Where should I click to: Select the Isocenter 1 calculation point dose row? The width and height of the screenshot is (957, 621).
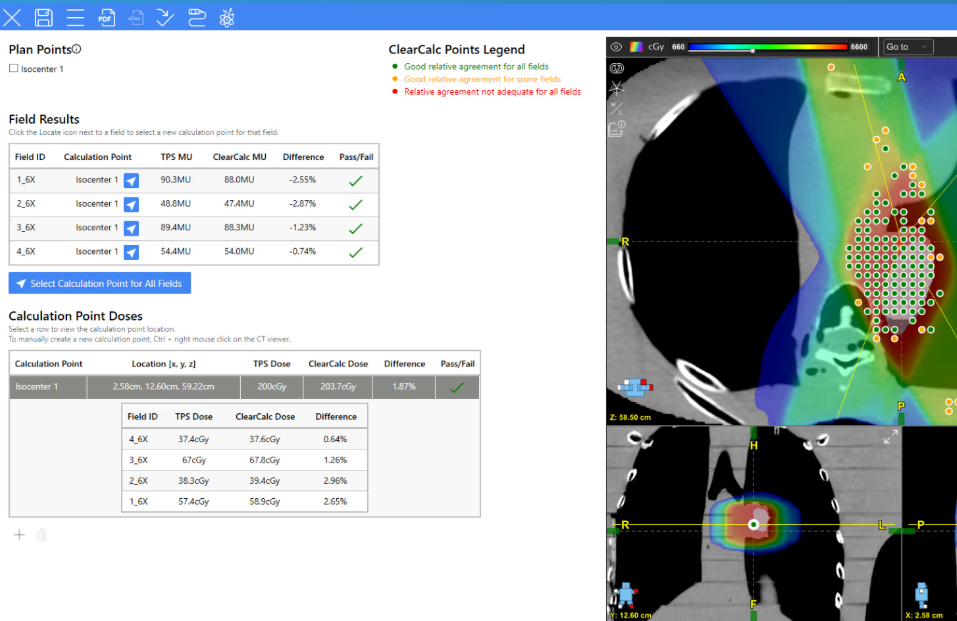[x=244, y=387]
